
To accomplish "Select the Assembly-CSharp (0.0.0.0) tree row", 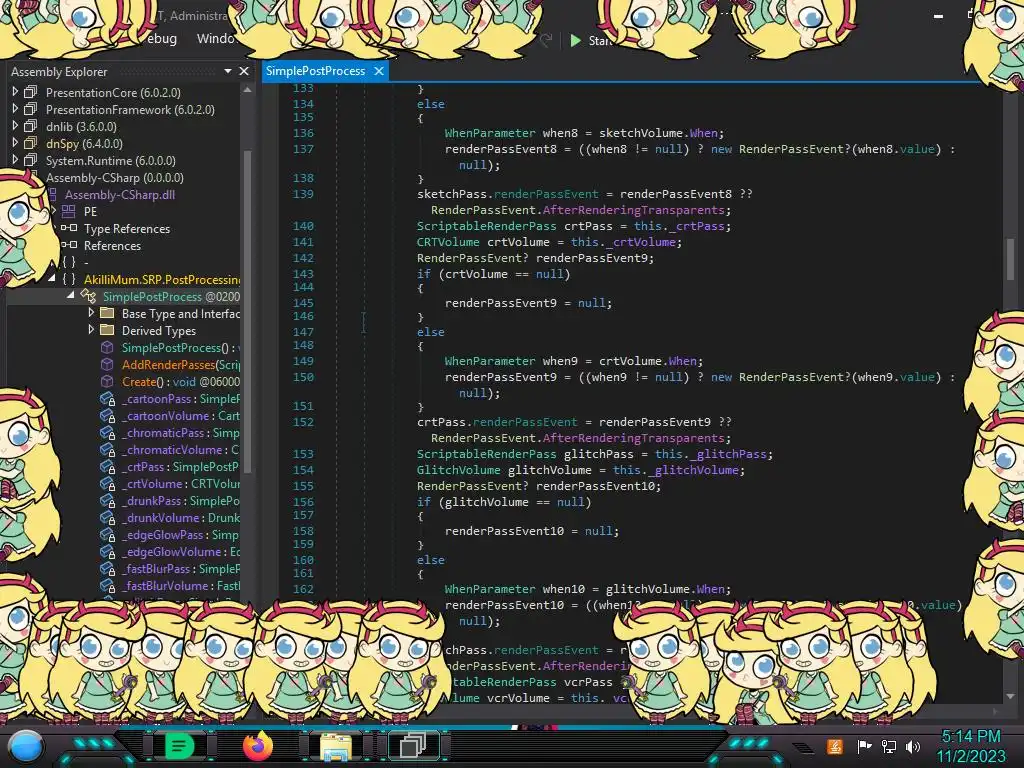I will point(114,178).
